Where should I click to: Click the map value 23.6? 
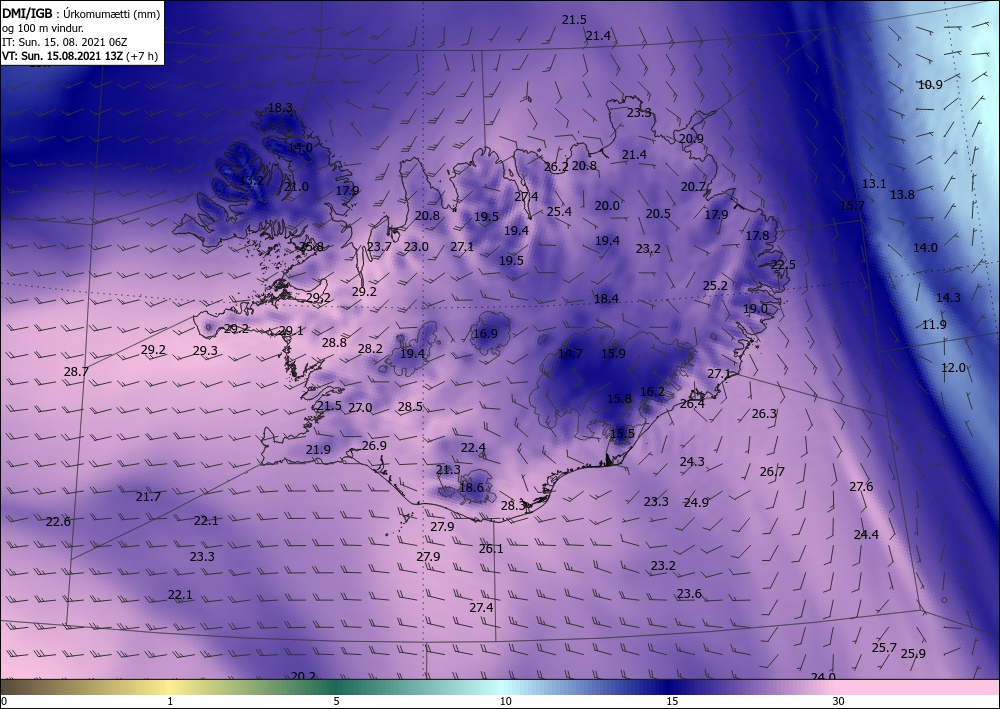689,594
